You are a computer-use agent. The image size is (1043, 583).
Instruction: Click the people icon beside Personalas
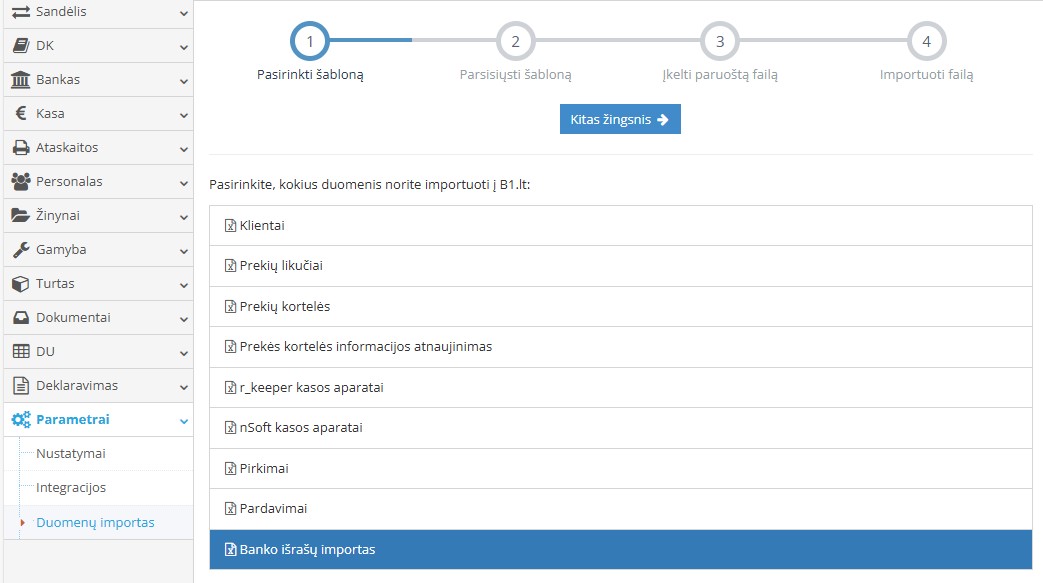[20, 182]
